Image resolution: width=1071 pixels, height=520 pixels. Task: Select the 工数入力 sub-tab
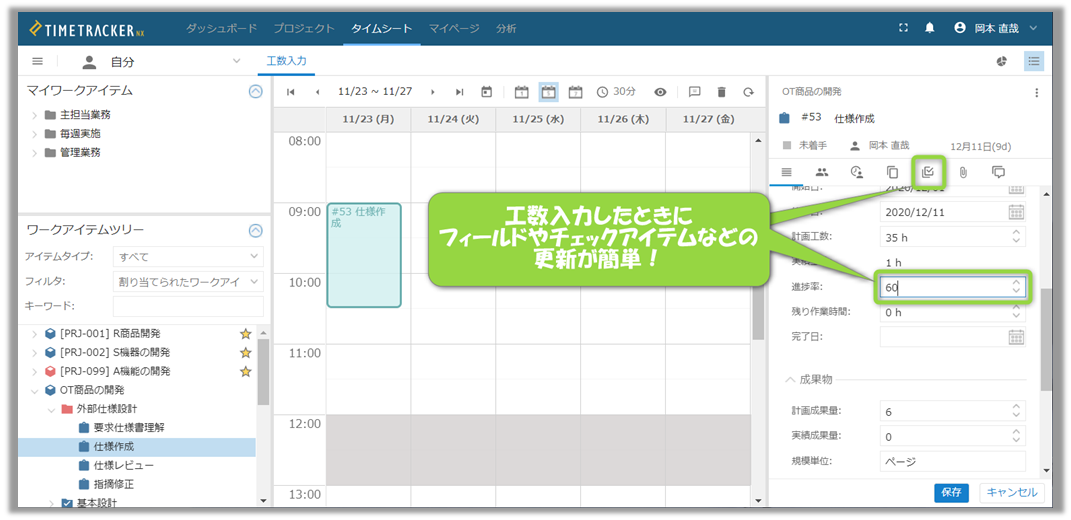point(286,61)
